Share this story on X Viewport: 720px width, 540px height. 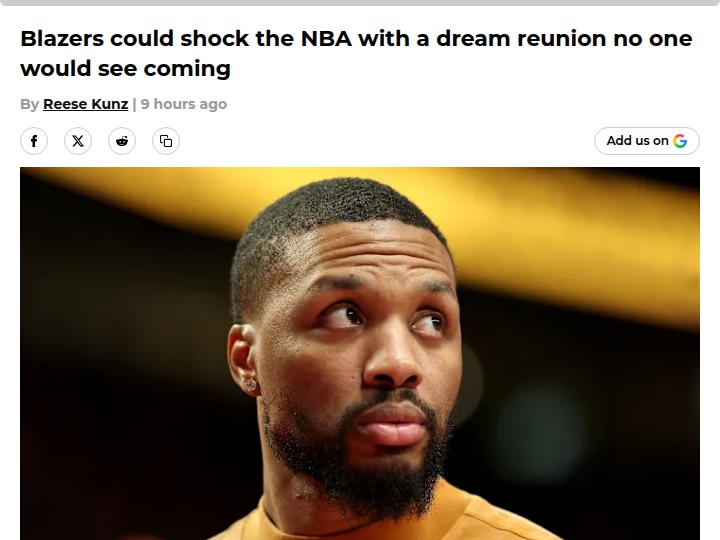(78, 141)
